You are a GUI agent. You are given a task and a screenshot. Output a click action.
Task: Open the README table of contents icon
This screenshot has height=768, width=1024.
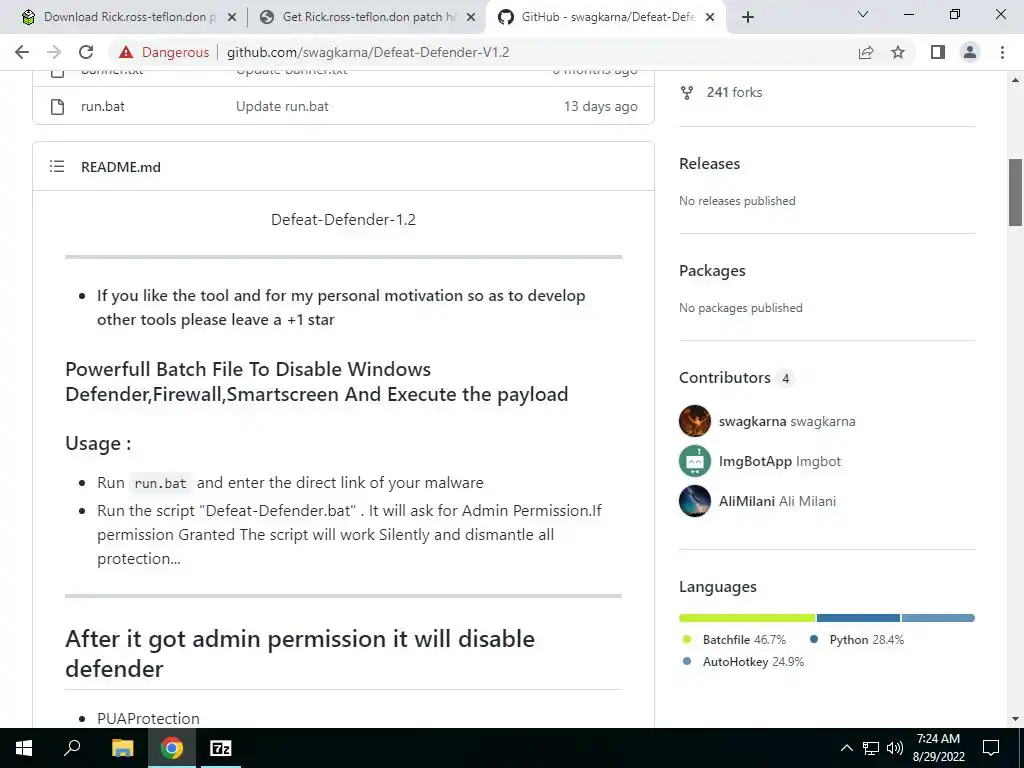tap(57, 167)
